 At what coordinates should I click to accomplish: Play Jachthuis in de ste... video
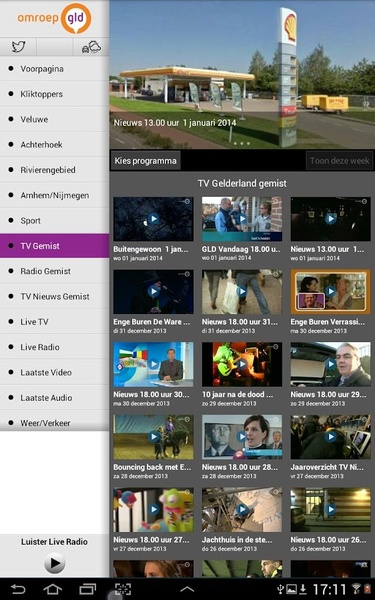(x=242, y=510)
